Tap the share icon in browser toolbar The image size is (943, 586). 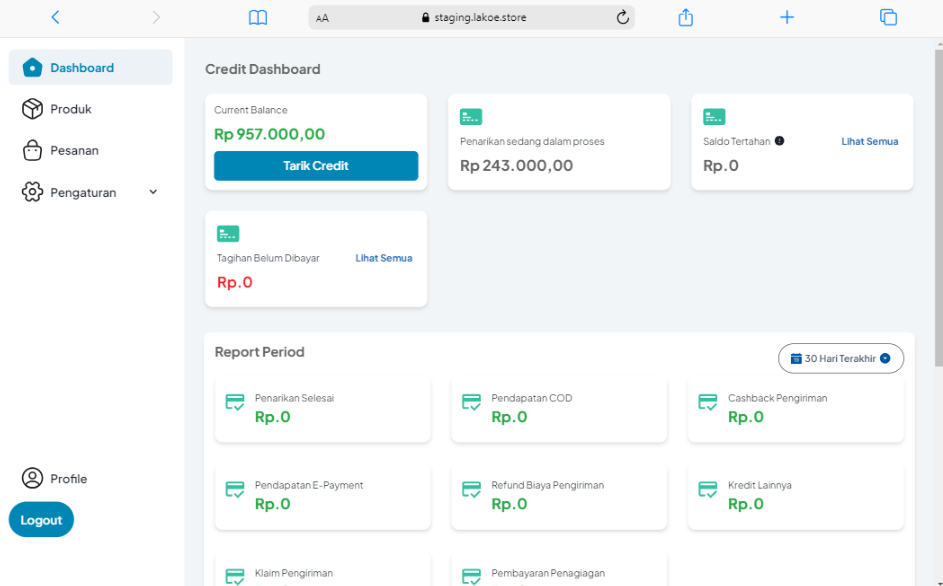(x=685, y=17)
